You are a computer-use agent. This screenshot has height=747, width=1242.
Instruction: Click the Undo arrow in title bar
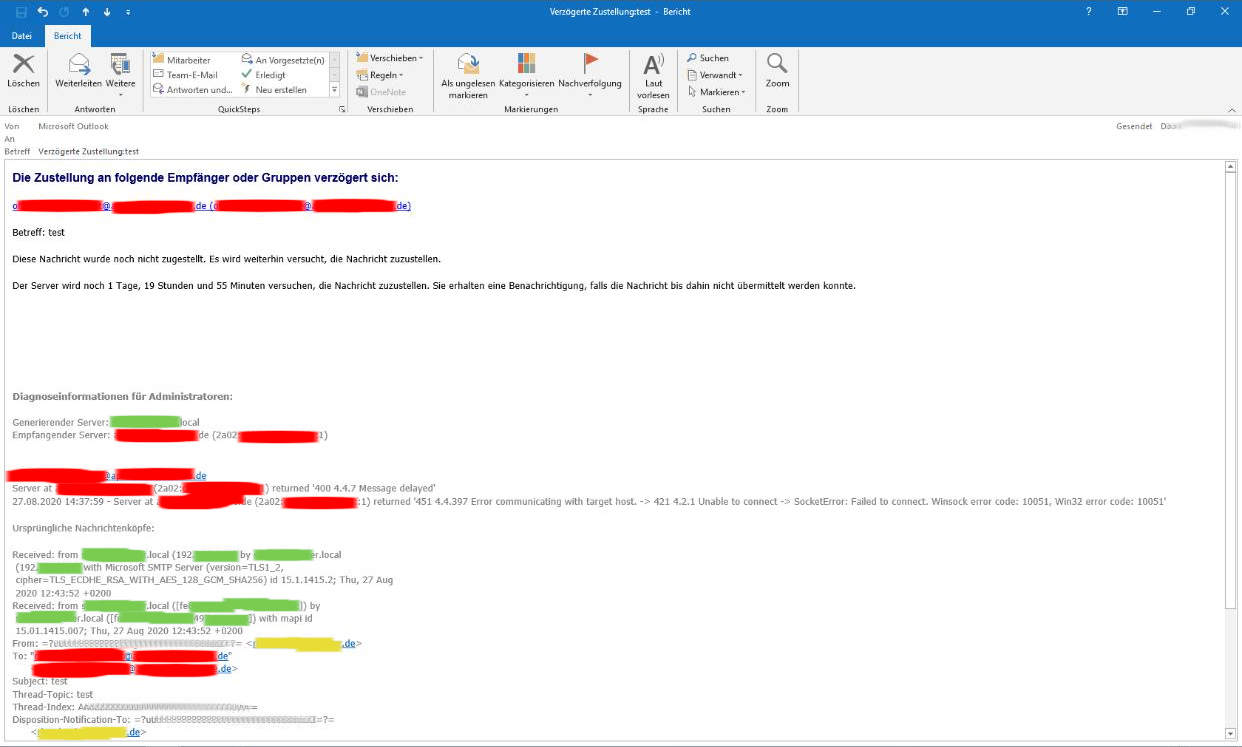[x=43, y=11]
